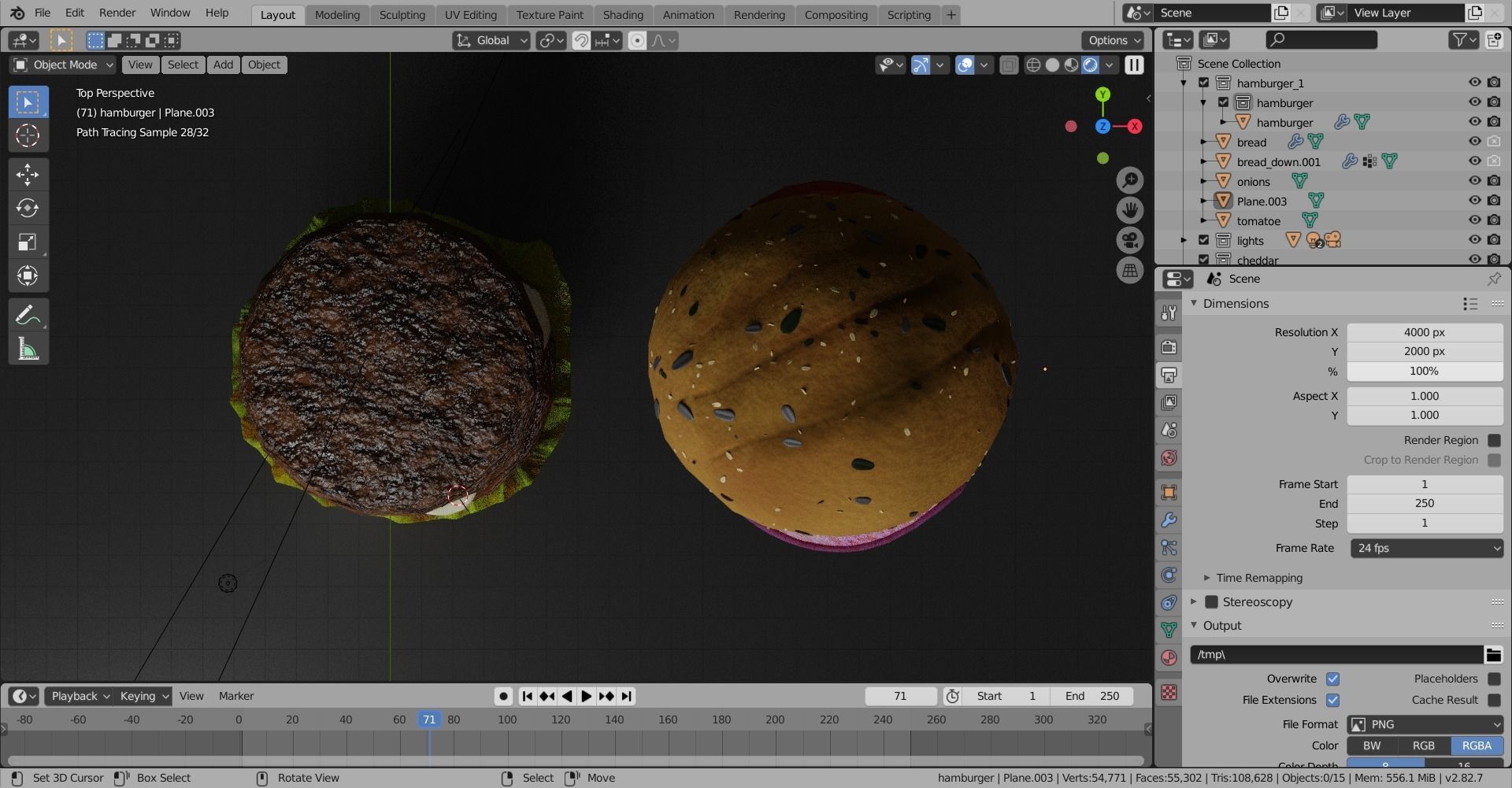
Task: Open the View Layer properties tab
Action: coord(1169,402)
